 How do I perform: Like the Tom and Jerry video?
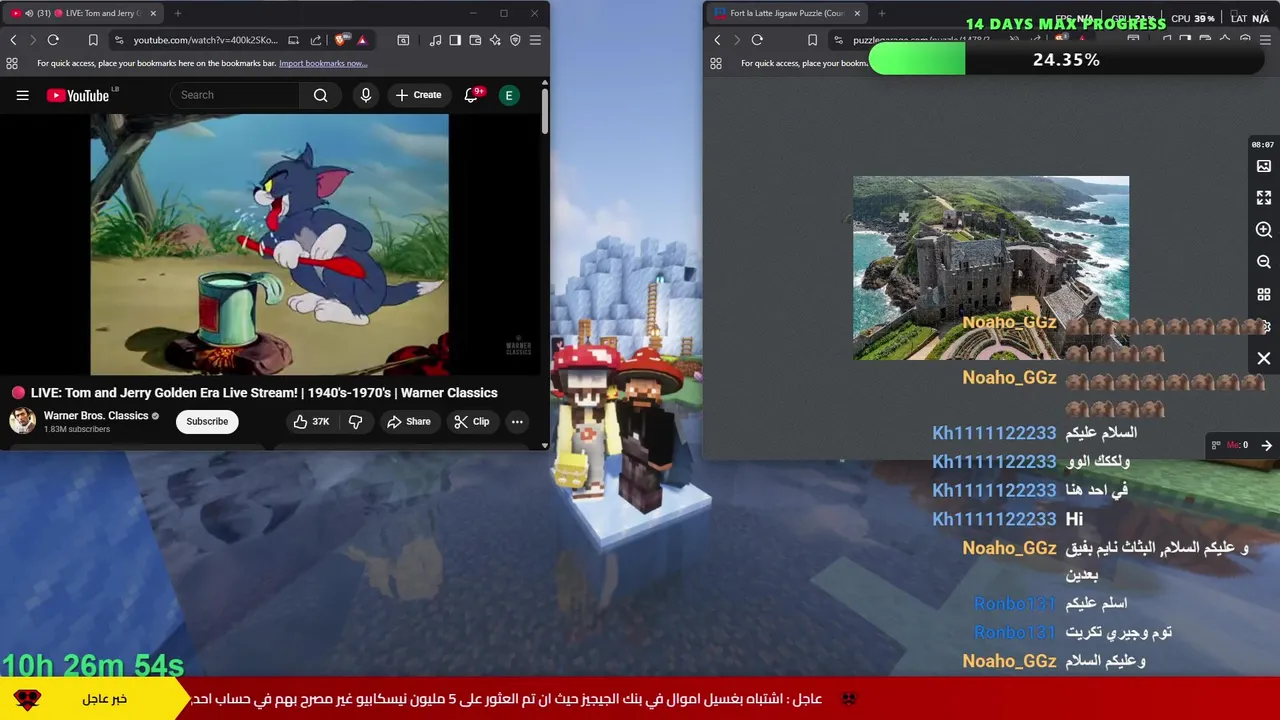tap(311, 421)
